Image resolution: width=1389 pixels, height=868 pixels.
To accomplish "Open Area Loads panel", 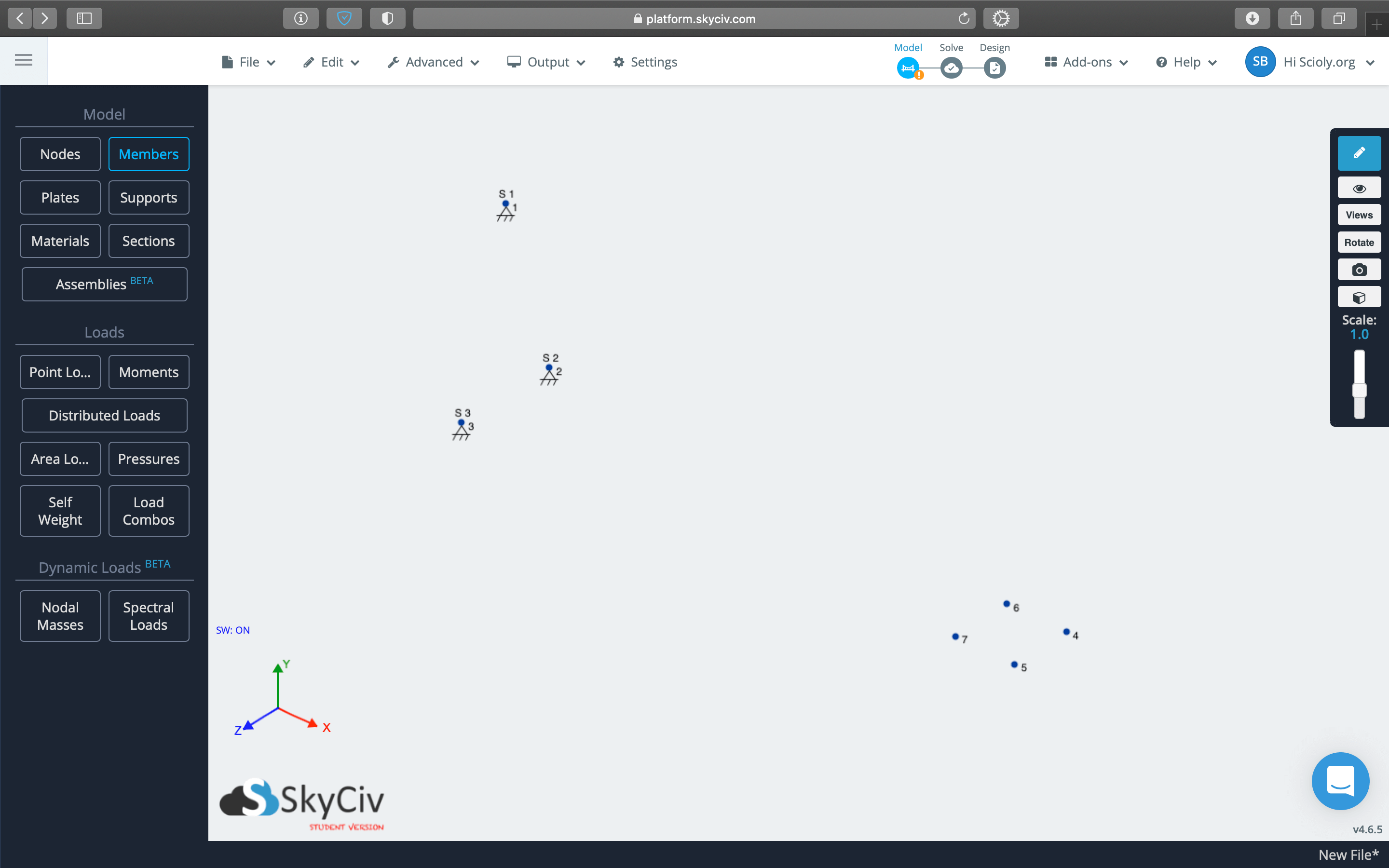I will (60, 459).
